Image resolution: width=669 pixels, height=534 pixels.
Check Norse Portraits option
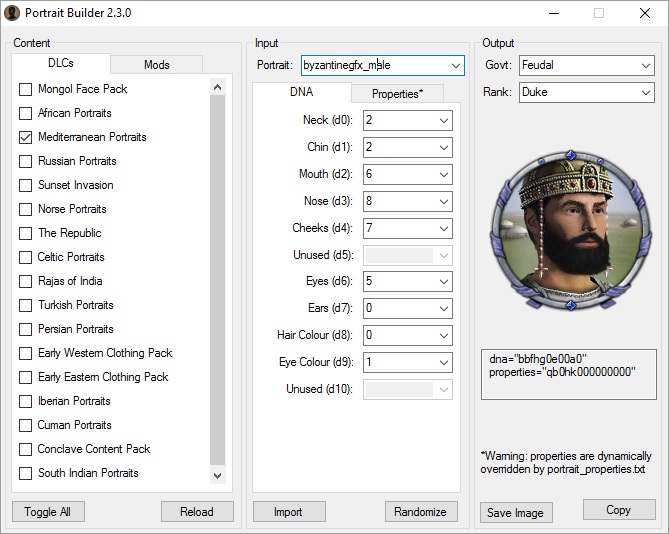click(26, 209)
